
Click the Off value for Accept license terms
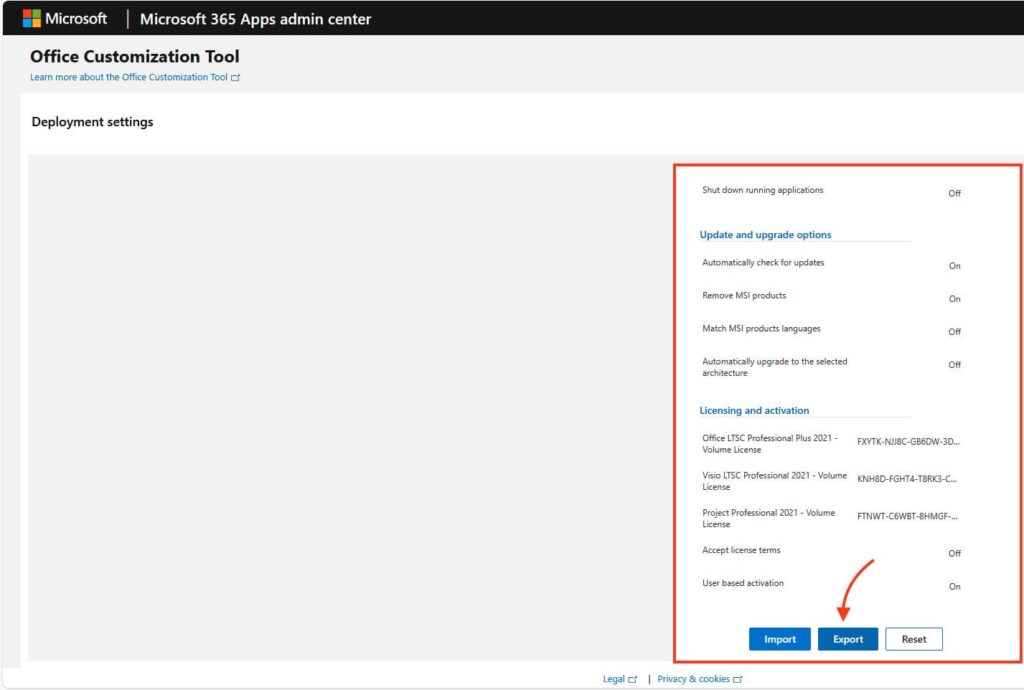954,553
